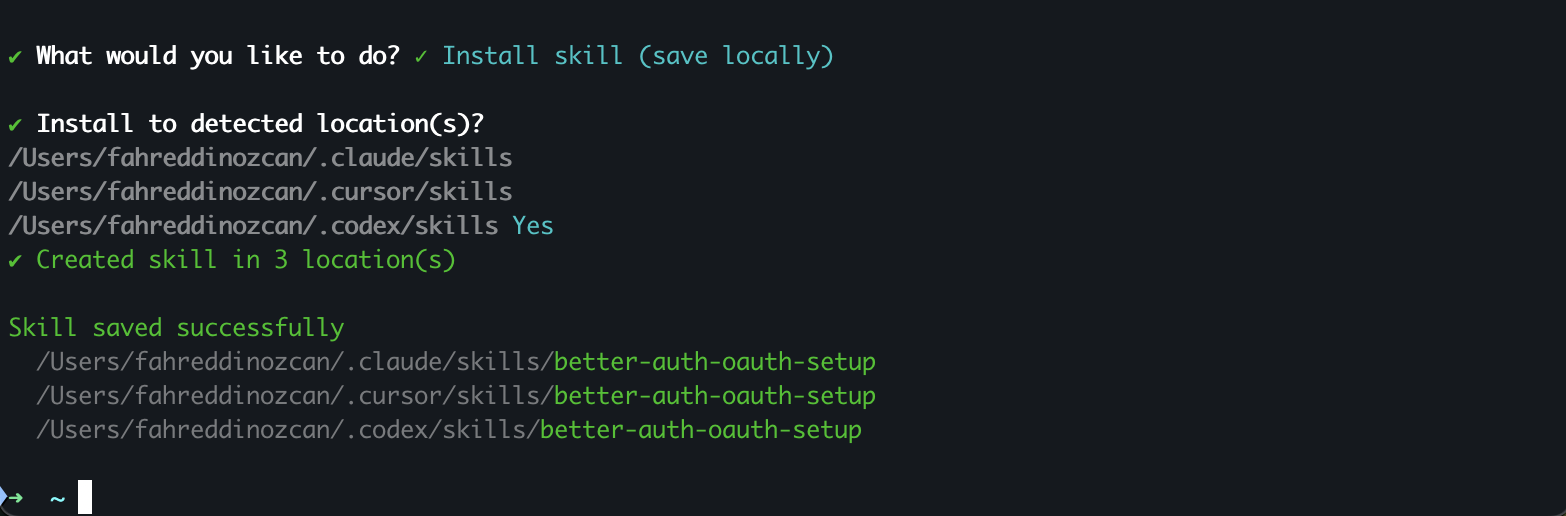Click the checkmark before "Created skill in 3 location(s)"
Image resolution: width=1566 pixels, height=516 pixels.
(x=15, y=260)
